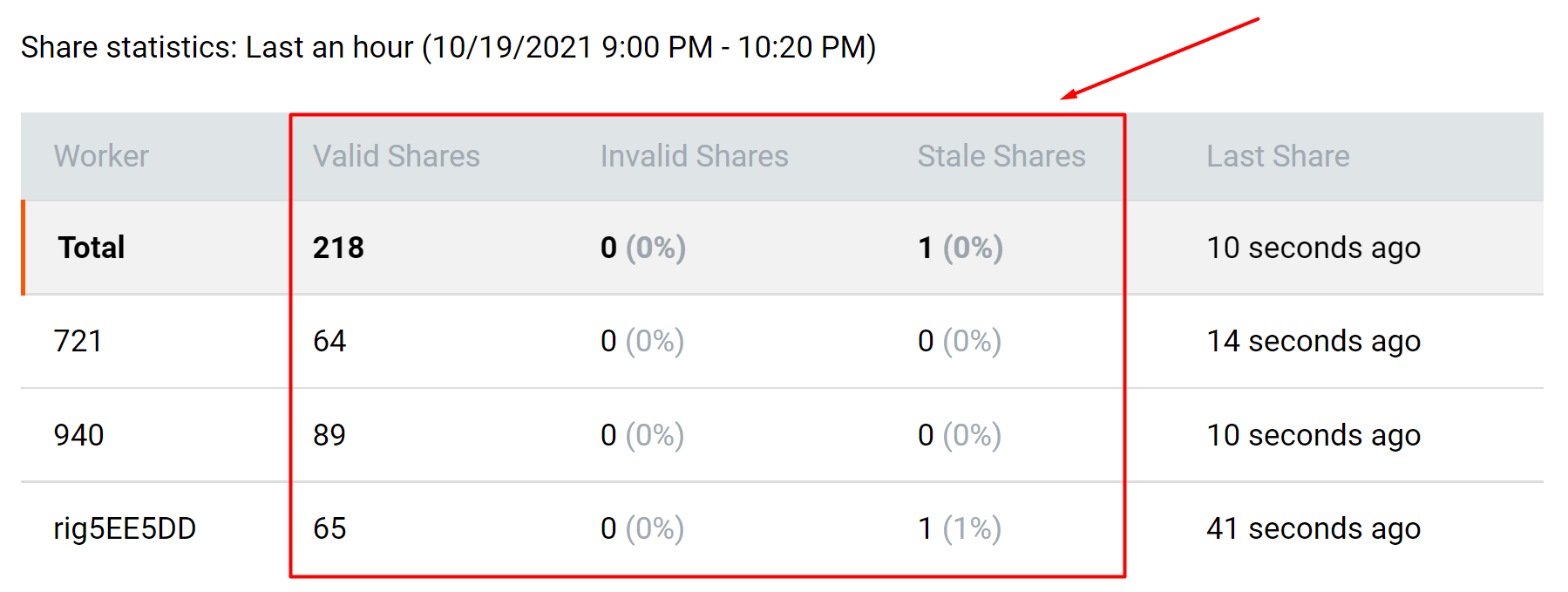This screenshot has height=592, width=1568.
Task: Click worker 940's last share time
Action: [x=1313, y=434]
